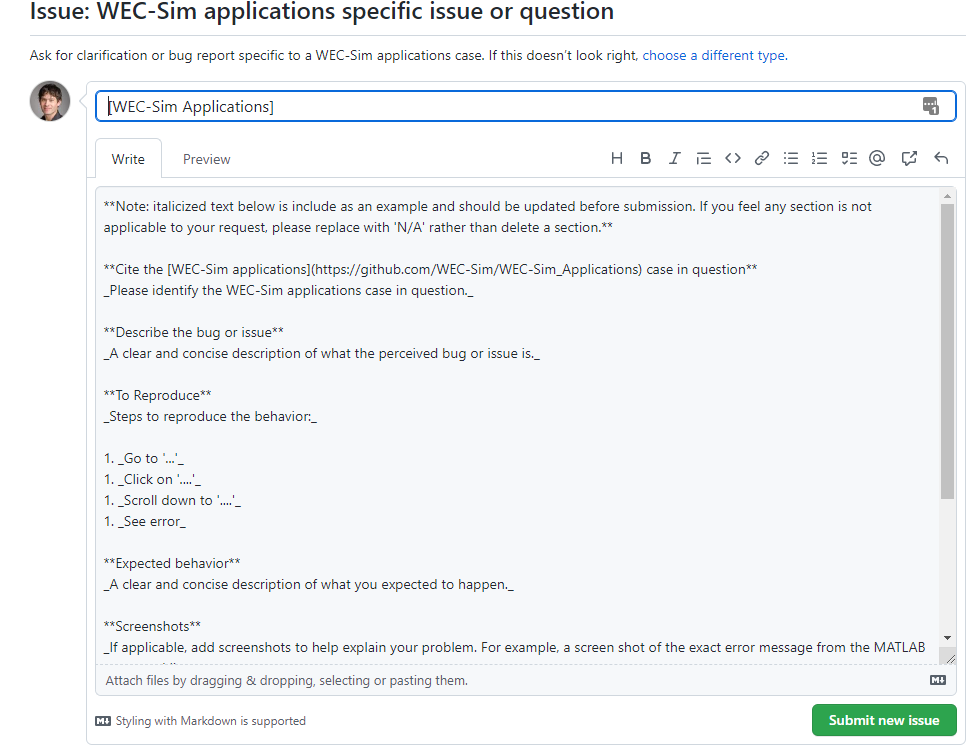Screen dimensions: 977x750
Task: Click the markdown icon in the title field
Action: coord(932,105)
